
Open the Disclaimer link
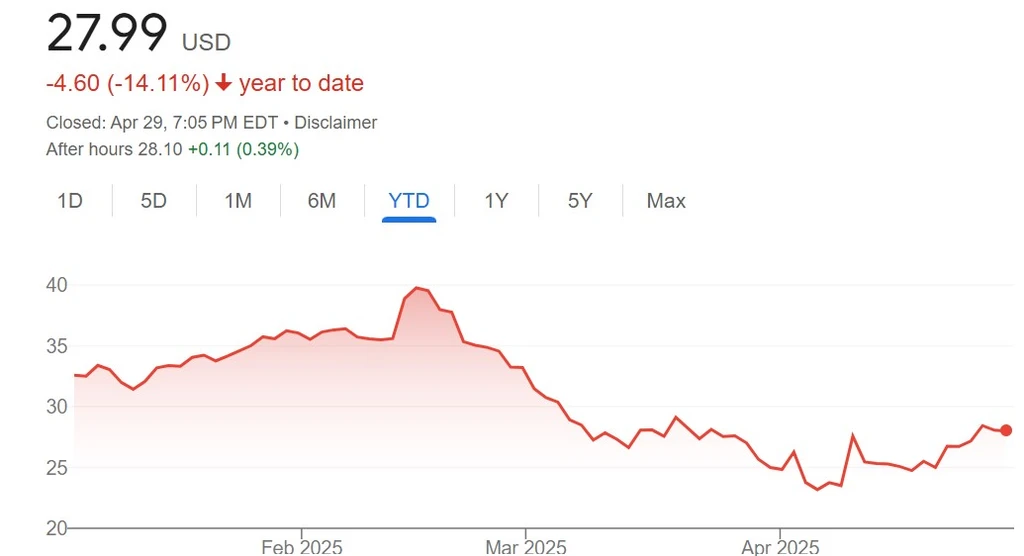(337, 123)
